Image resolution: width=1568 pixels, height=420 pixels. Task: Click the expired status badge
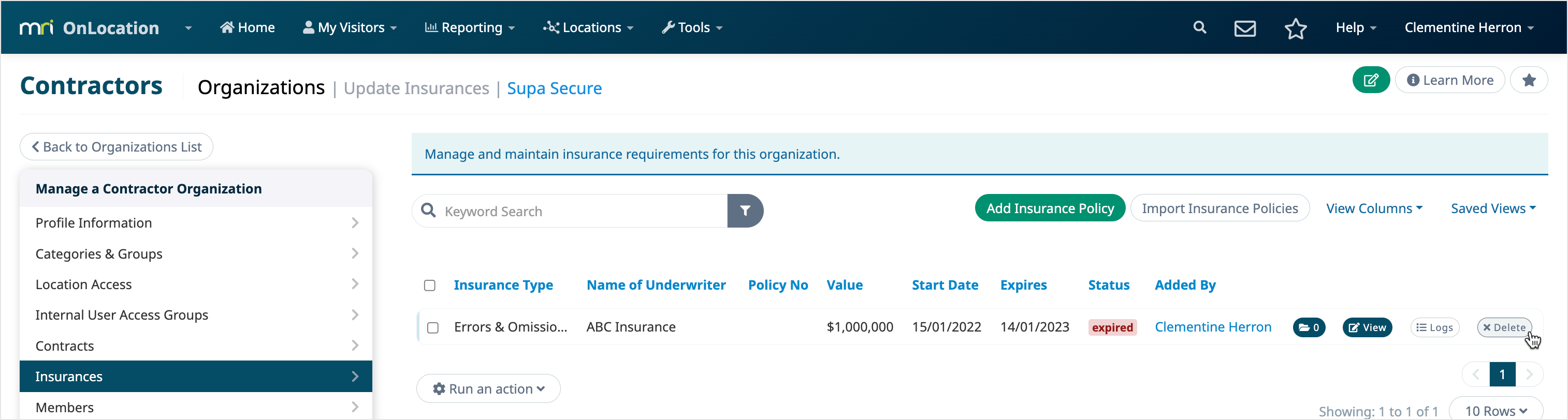pyautogui.click(x=1112, y=327)
